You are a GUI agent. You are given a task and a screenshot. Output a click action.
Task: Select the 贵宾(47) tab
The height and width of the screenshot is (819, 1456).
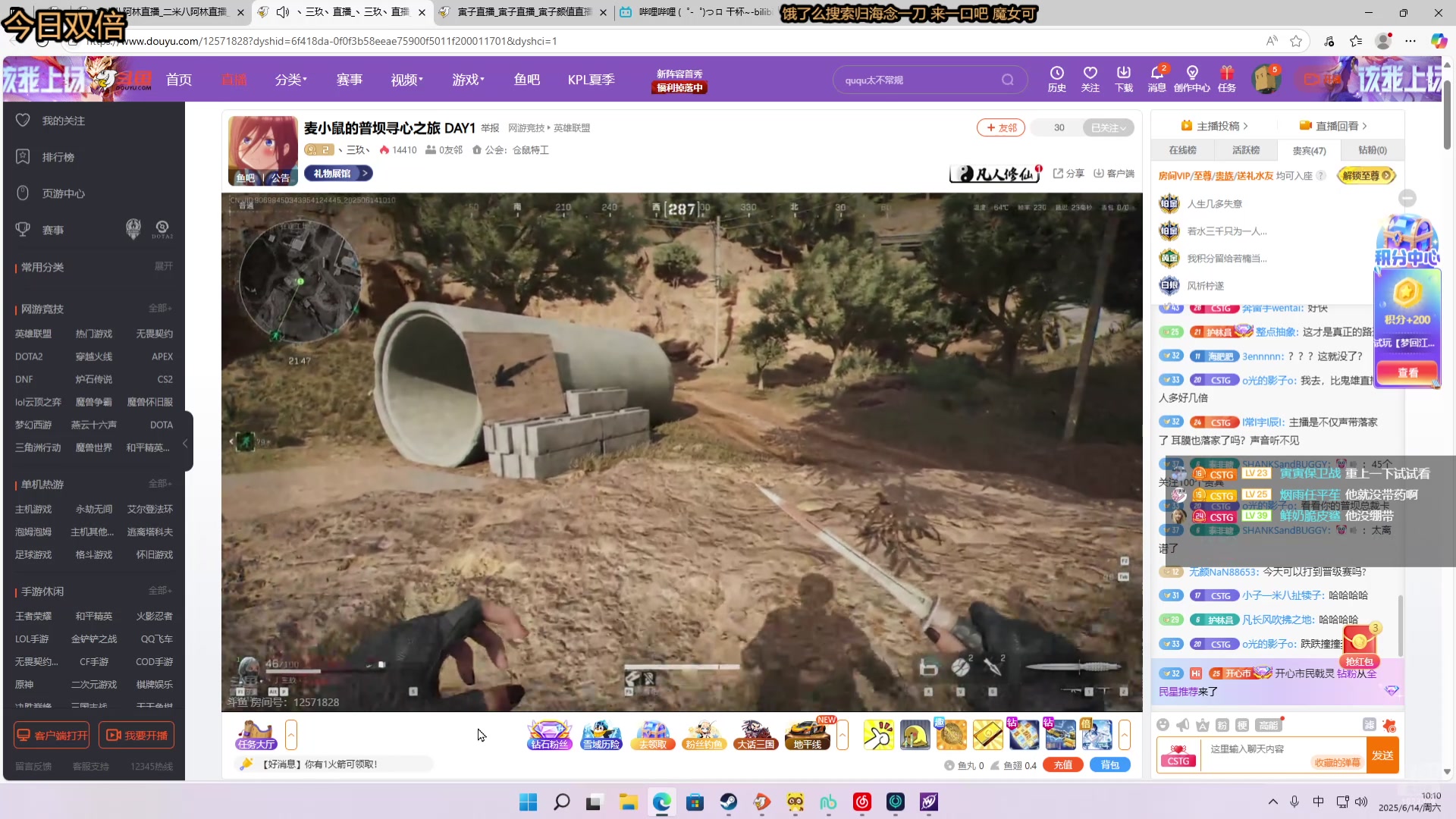pos(1309,150)
